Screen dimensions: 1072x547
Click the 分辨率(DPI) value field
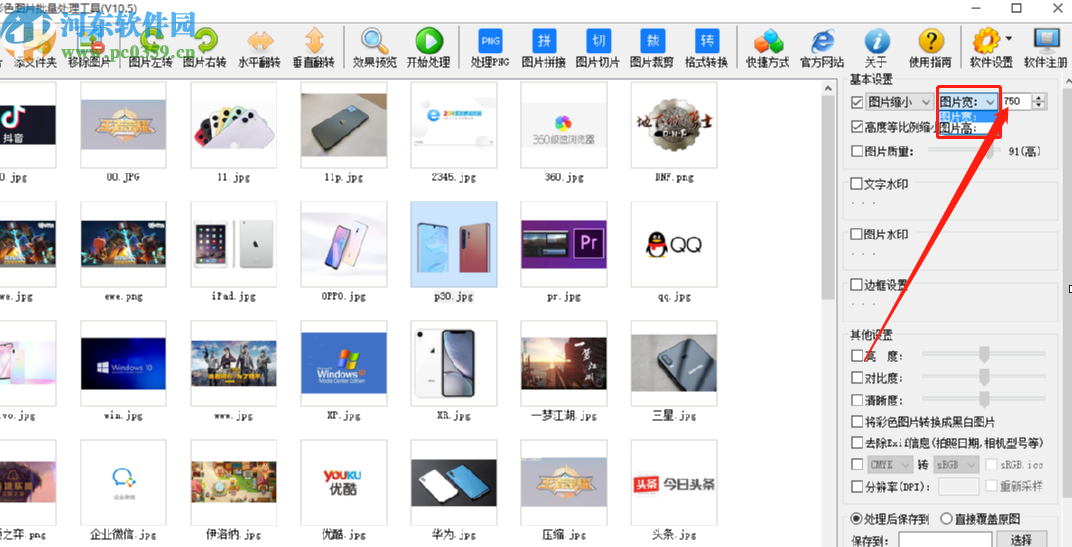[959, 487]
